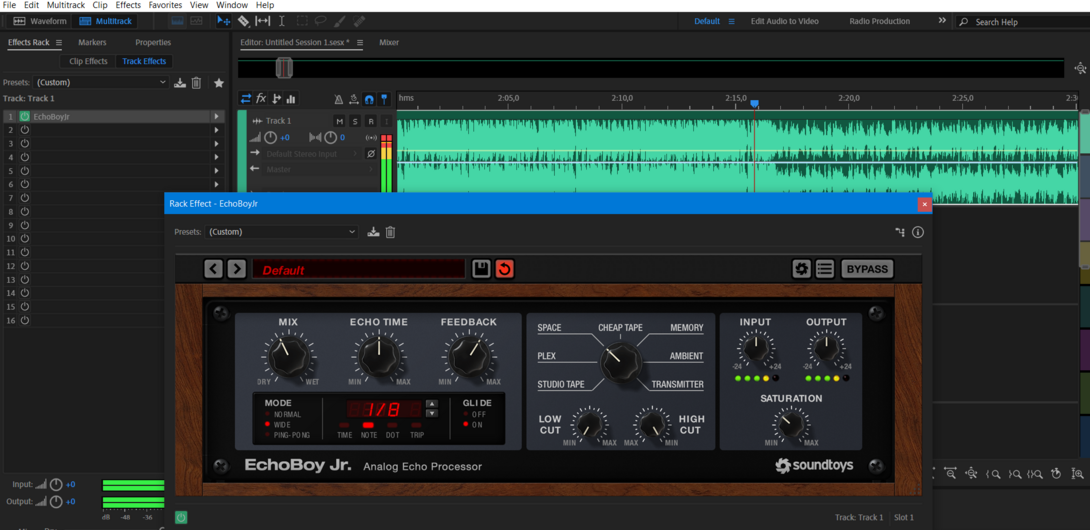Click the FEEDBACK knob
The width and height of the screenshot is (1090, 530).
coord(469,358)
